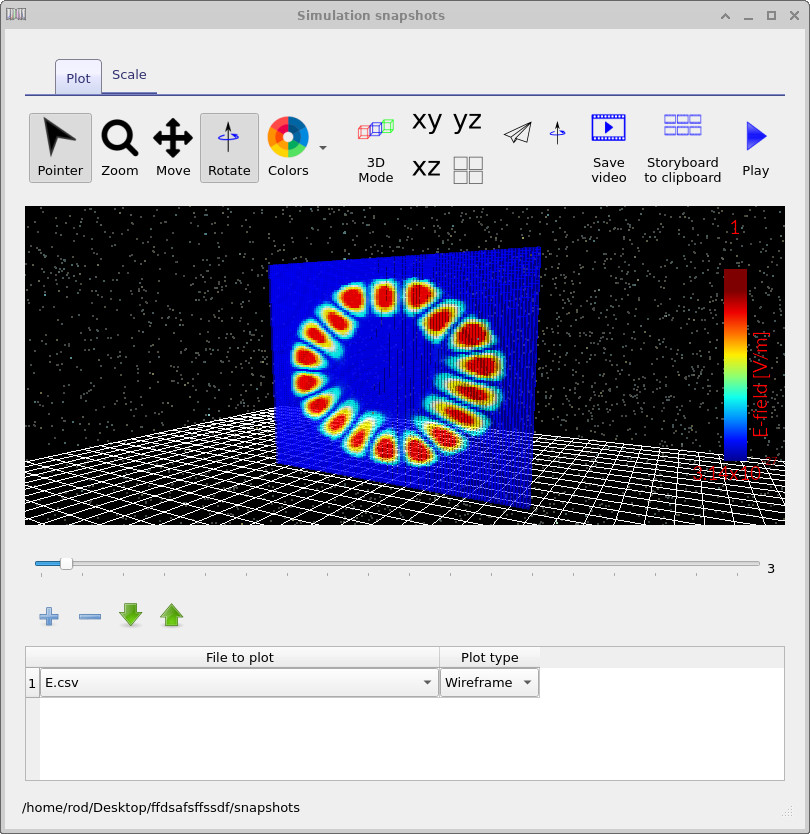Switch to yz plane view
The height and width of the screenshot is (834, 810).
(x=467, y=121)
